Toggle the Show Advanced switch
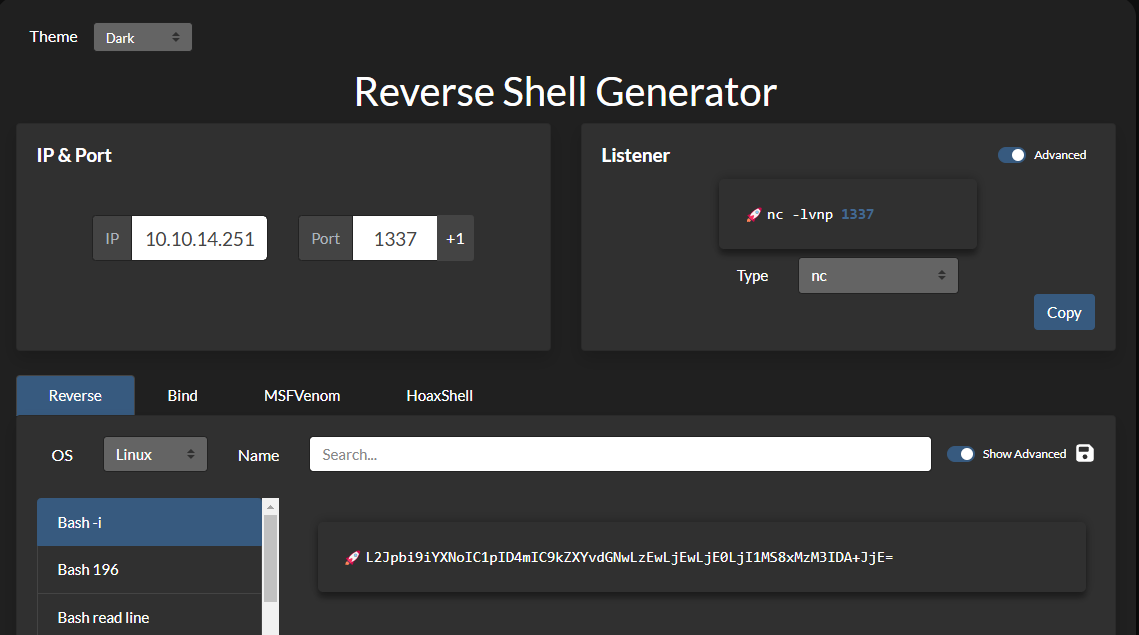 click(x=961, y=454)
